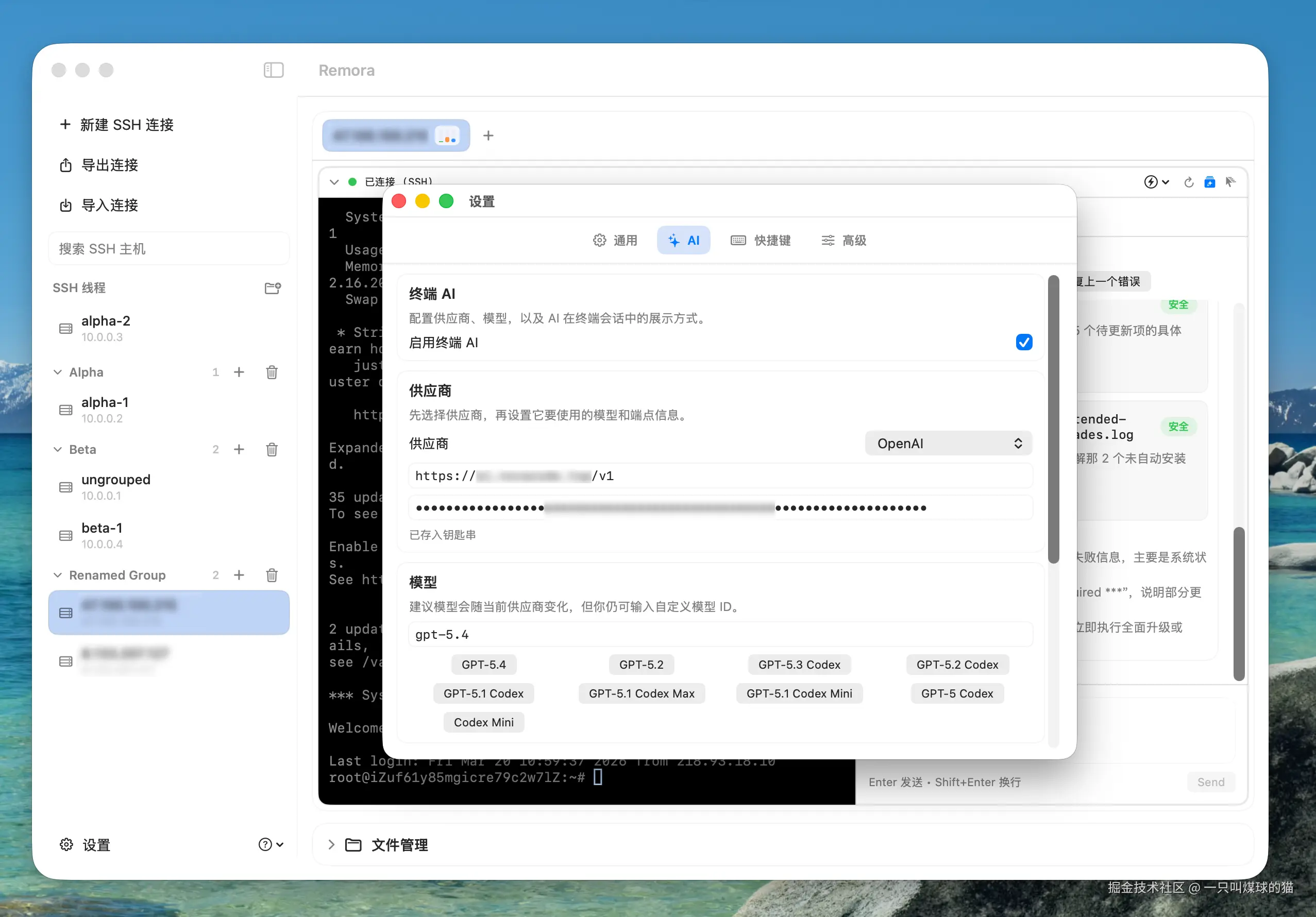Viewport: 1316px width, 917px height.
Task: Click the reconnect refresh icon in terminal header
Action: (x=1189, y=182)
